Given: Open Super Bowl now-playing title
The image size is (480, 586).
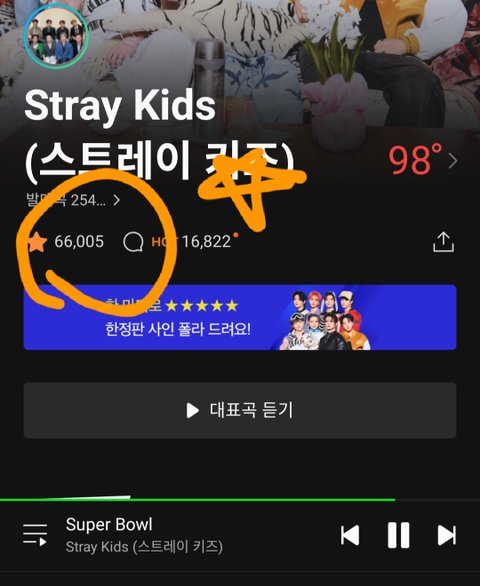Looking at the screenshot, I should point(109,524).
